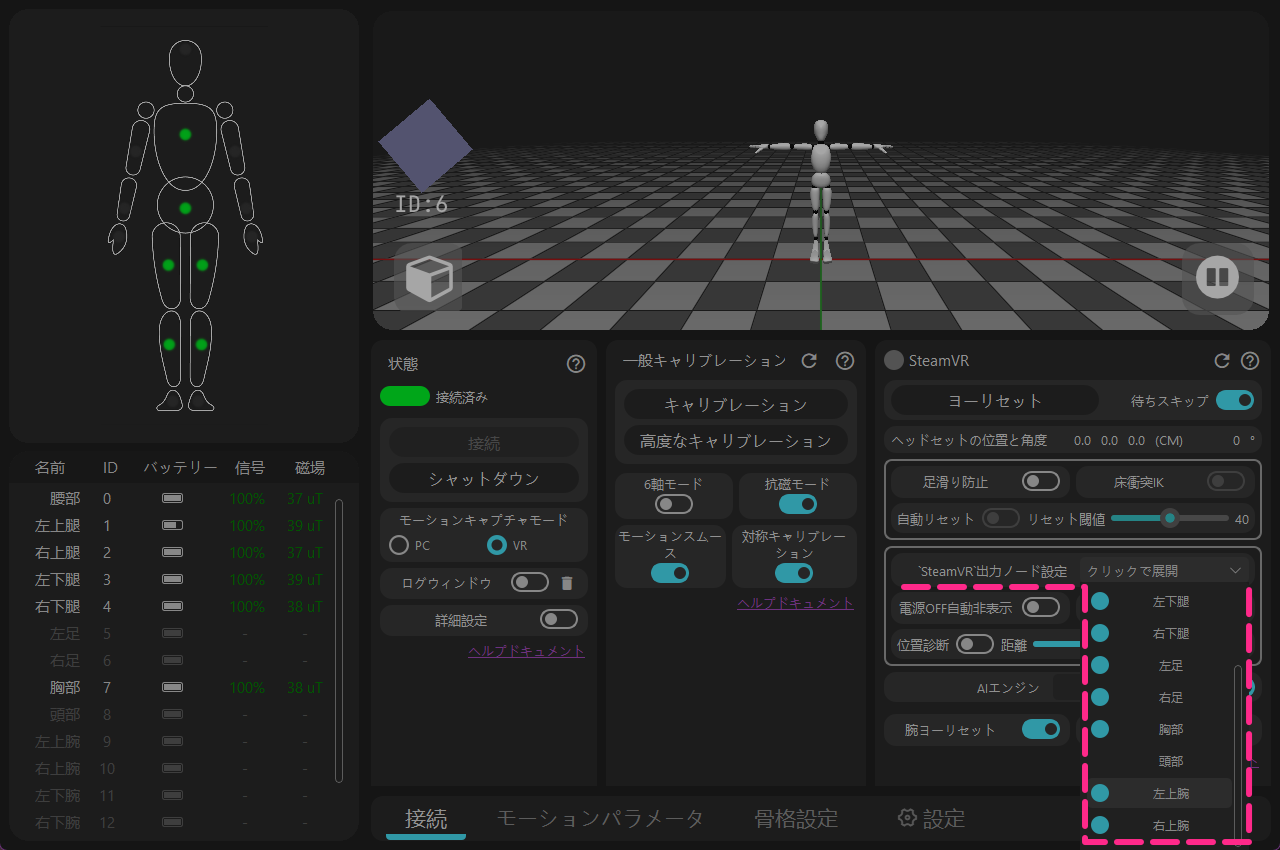
Task: Toggle the モーションスムース switch
Action: pyautogui.click(x=670, y=572)
